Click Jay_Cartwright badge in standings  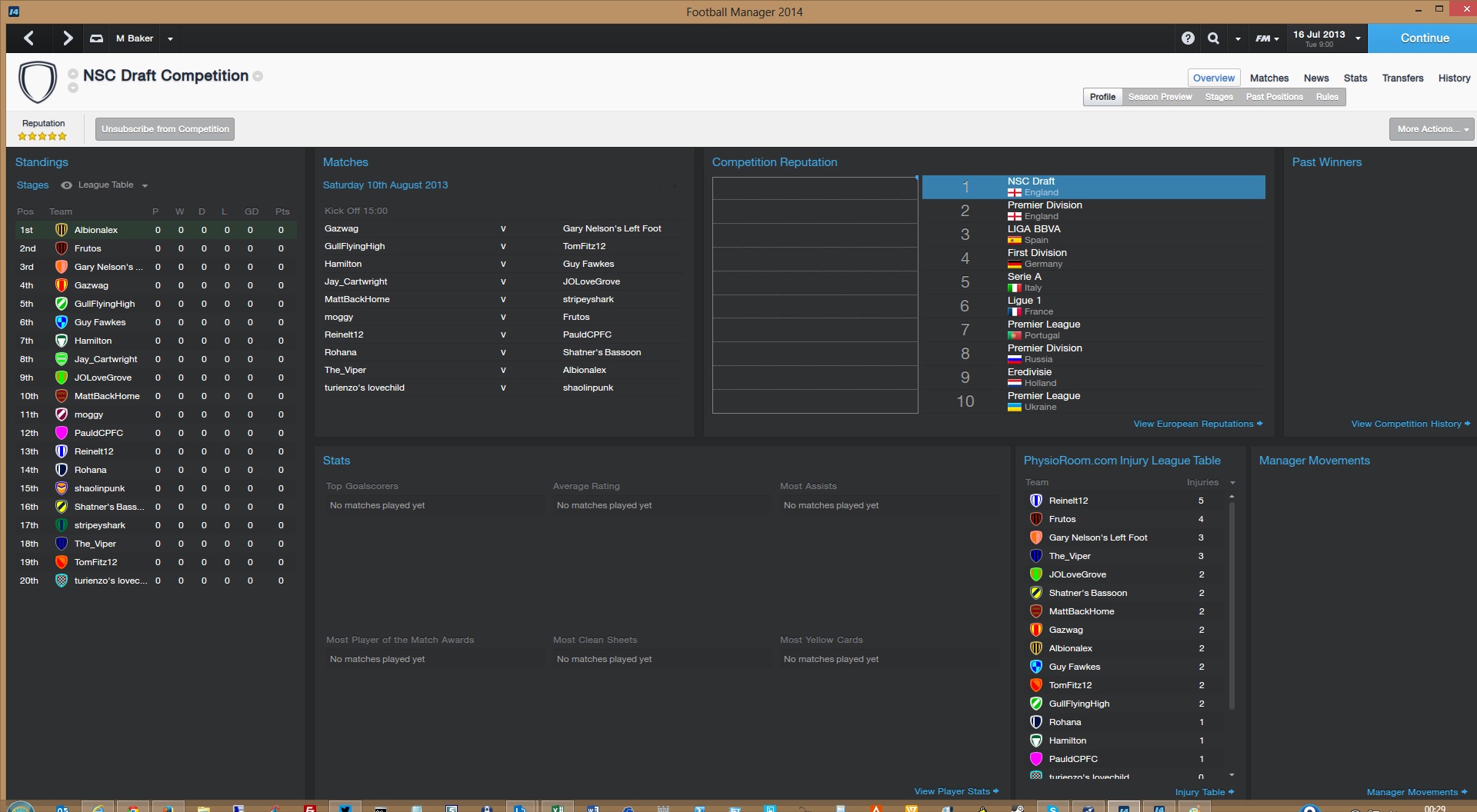point(62,359)
